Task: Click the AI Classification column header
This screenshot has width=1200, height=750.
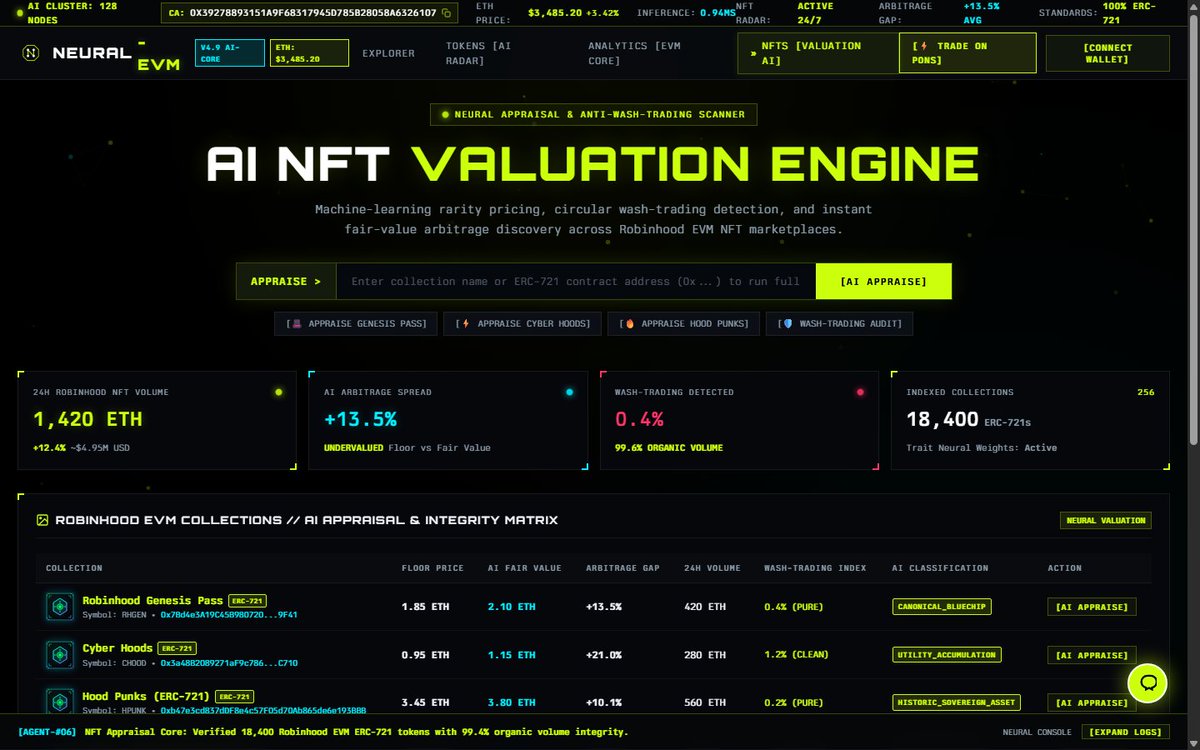Action: click(940, 568)
